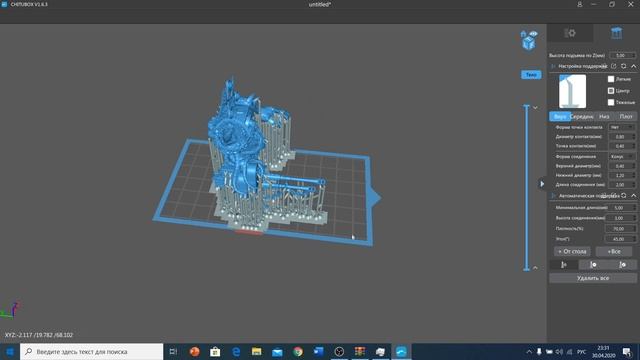Click the layer slider top chevron
The image size is (640, 360).
click(535, 108)
